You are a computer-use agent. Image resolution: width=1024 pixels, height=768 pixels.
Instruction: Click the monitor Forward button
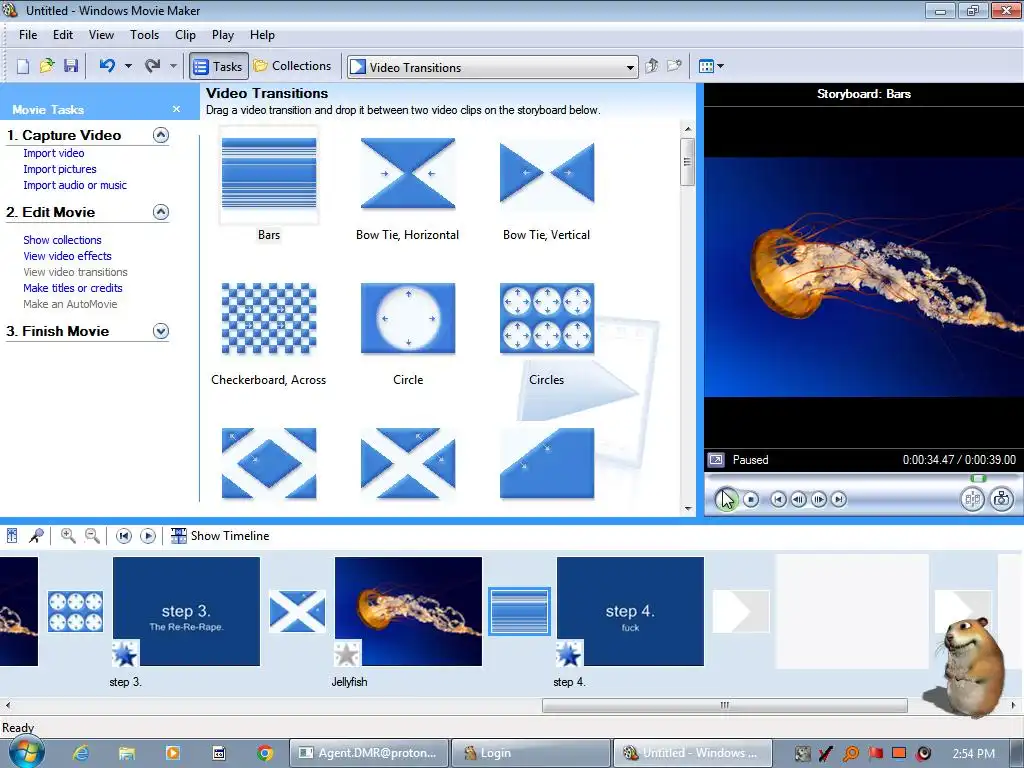(839, 500)
